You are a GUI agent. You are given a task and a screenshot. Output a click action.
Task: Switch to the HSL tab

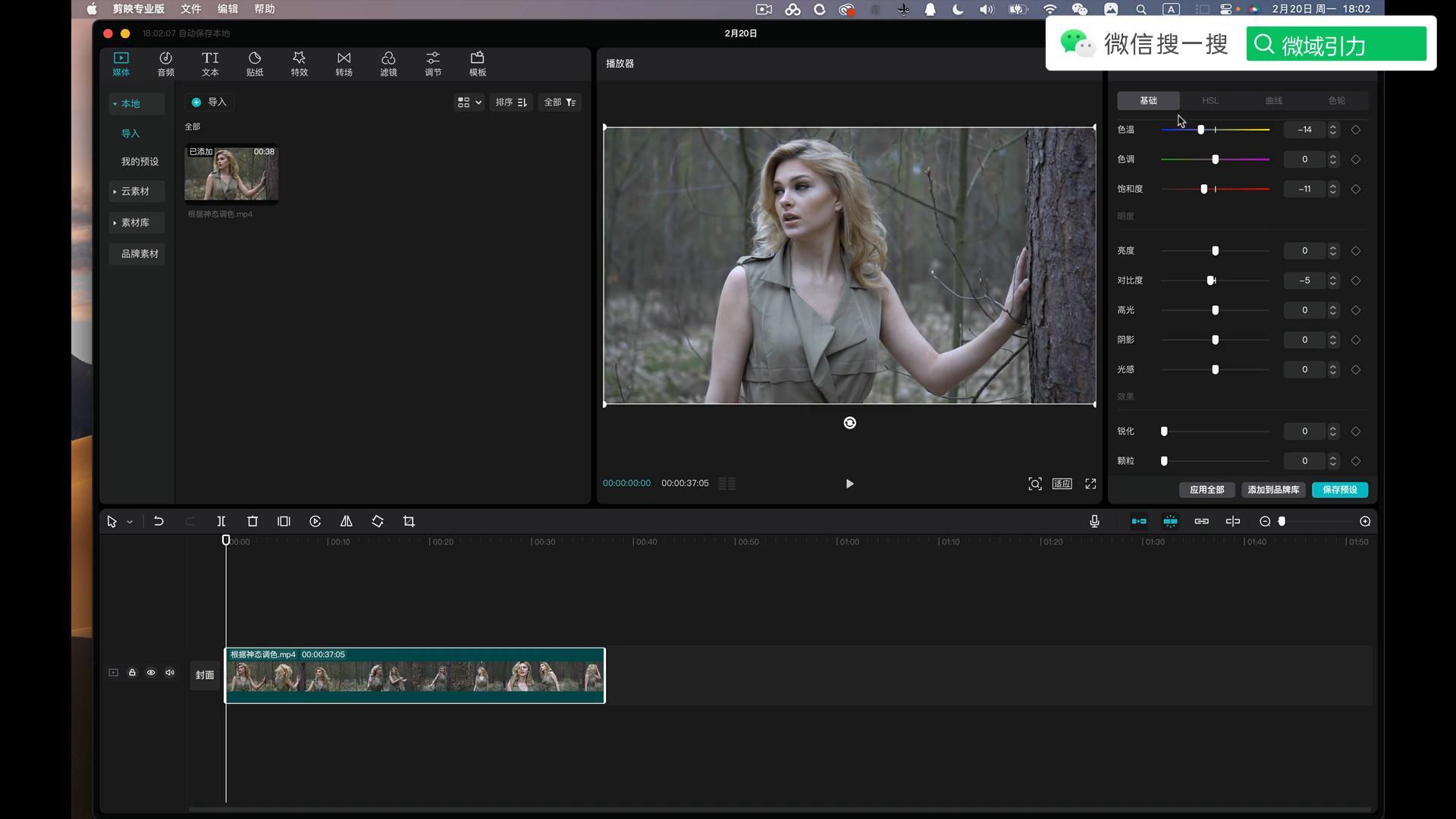pos(1210,101)
